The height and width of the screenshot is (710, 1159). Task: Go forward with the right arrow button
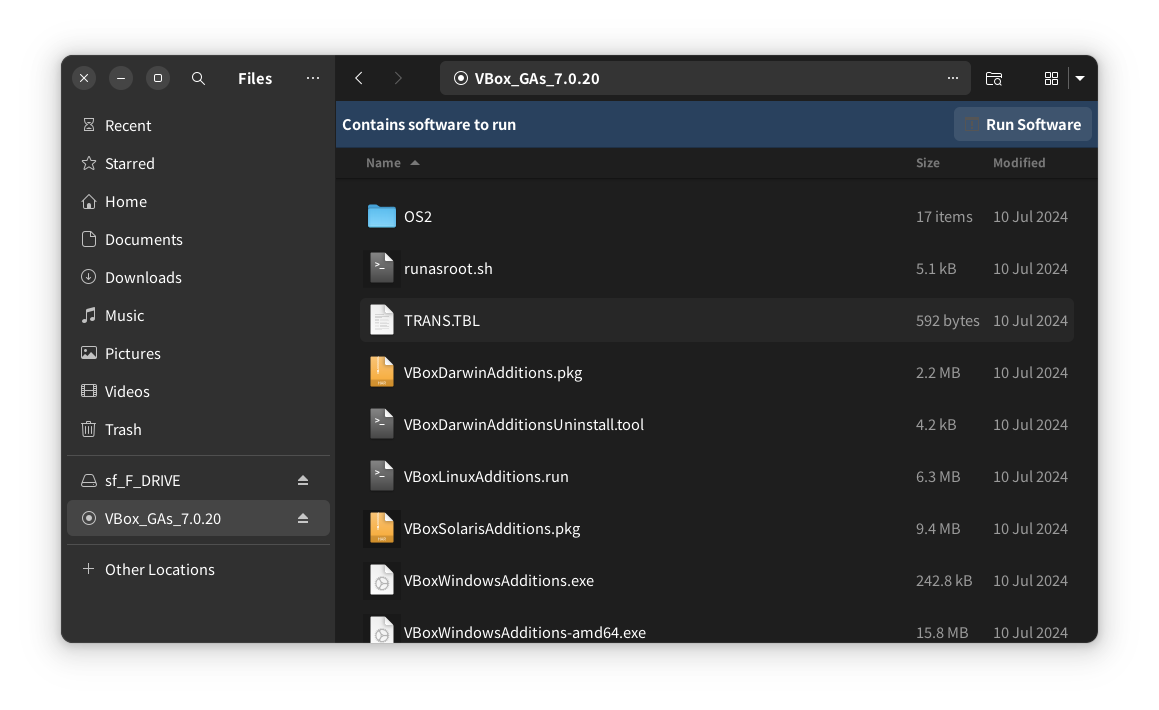tap(398, 78)
